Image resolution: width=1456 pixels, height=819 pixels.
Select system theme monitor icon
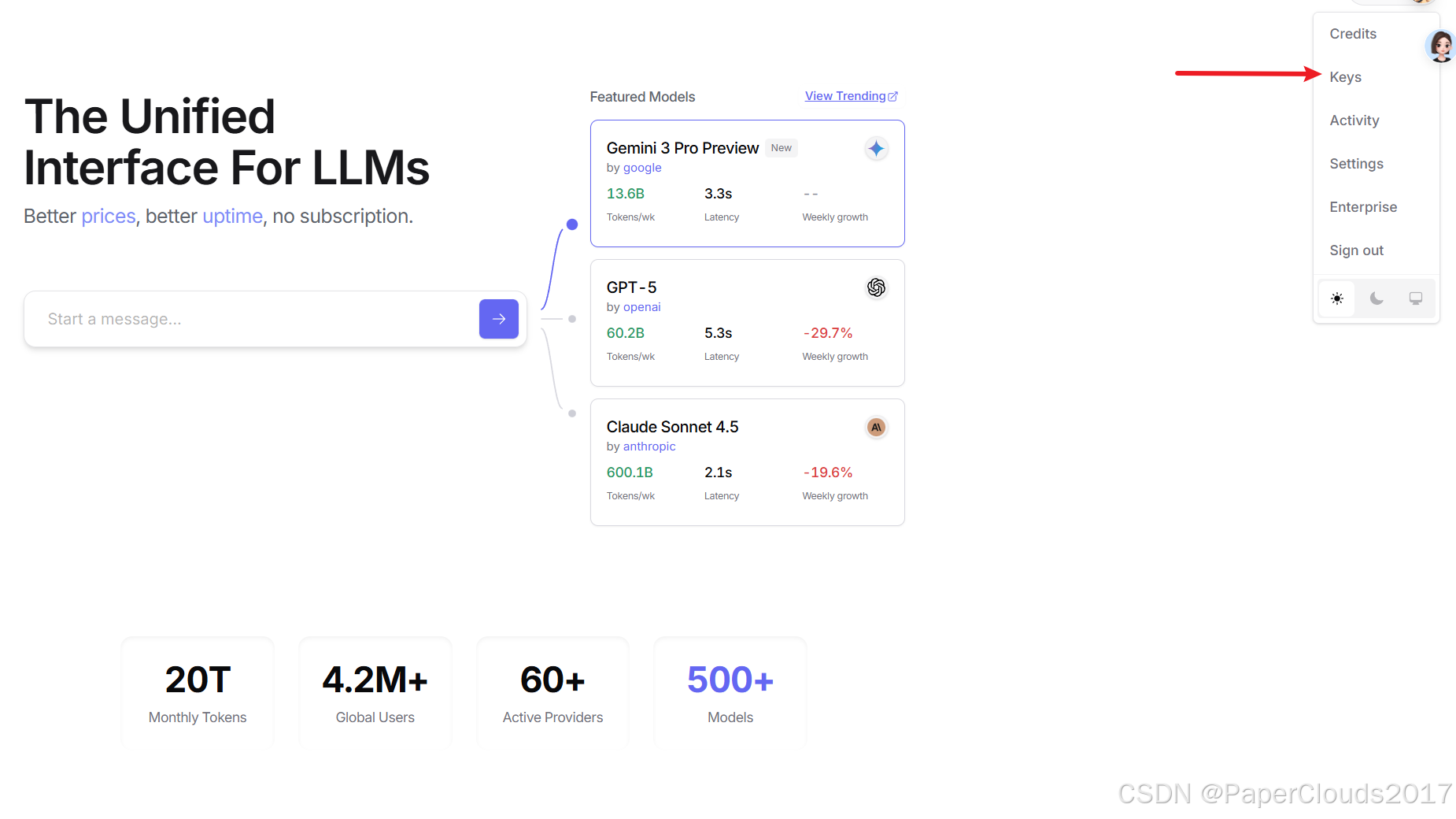click(1416, 298)
